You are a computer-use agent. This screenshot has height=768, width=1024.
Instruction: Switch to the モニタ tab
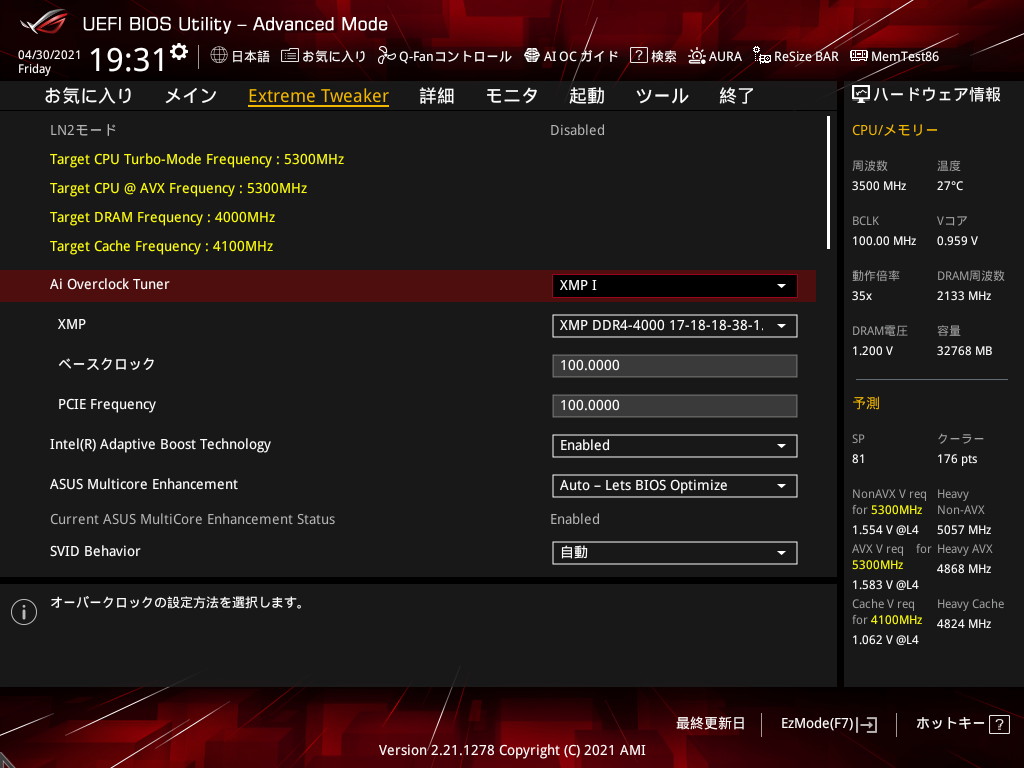pyautogui.click(x=511, y=96)
